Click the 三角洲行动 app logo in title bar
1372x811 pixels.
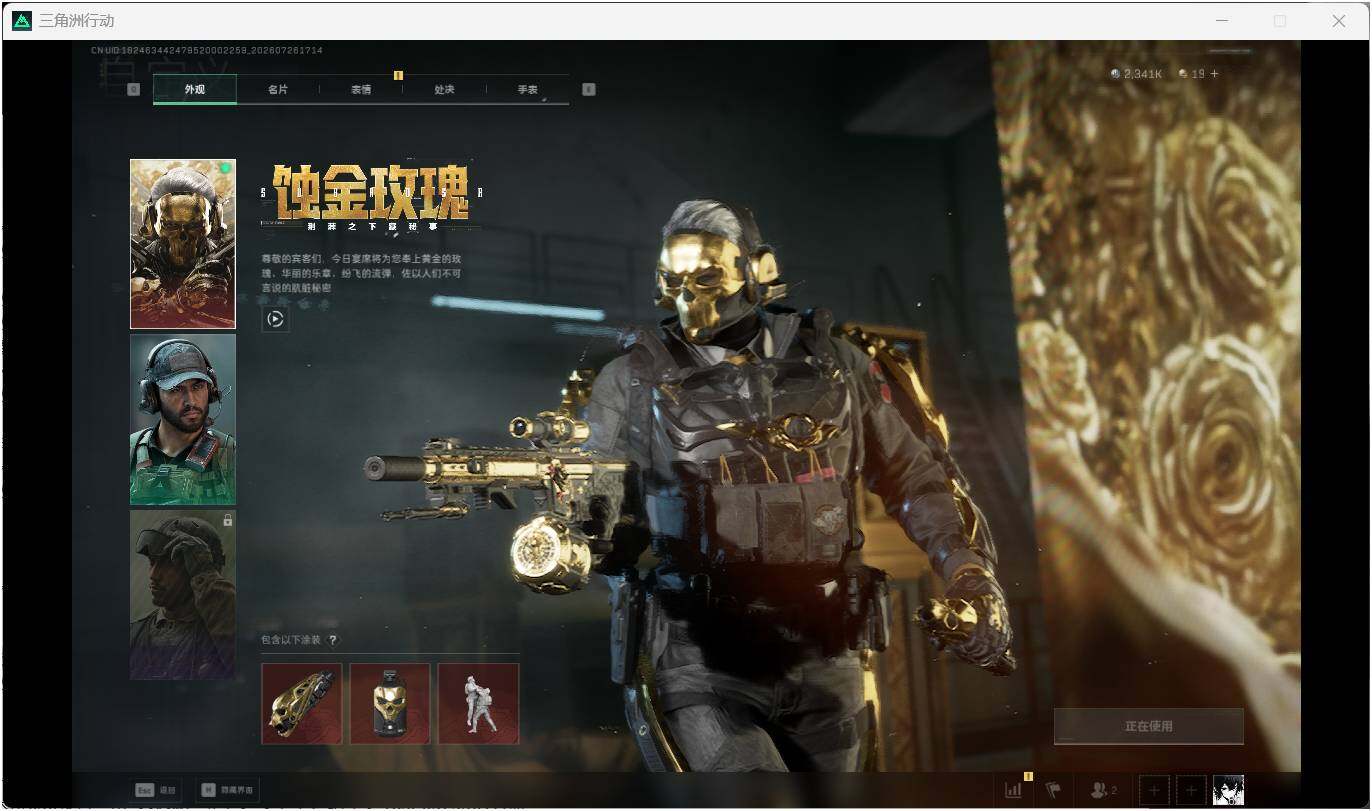22,20
